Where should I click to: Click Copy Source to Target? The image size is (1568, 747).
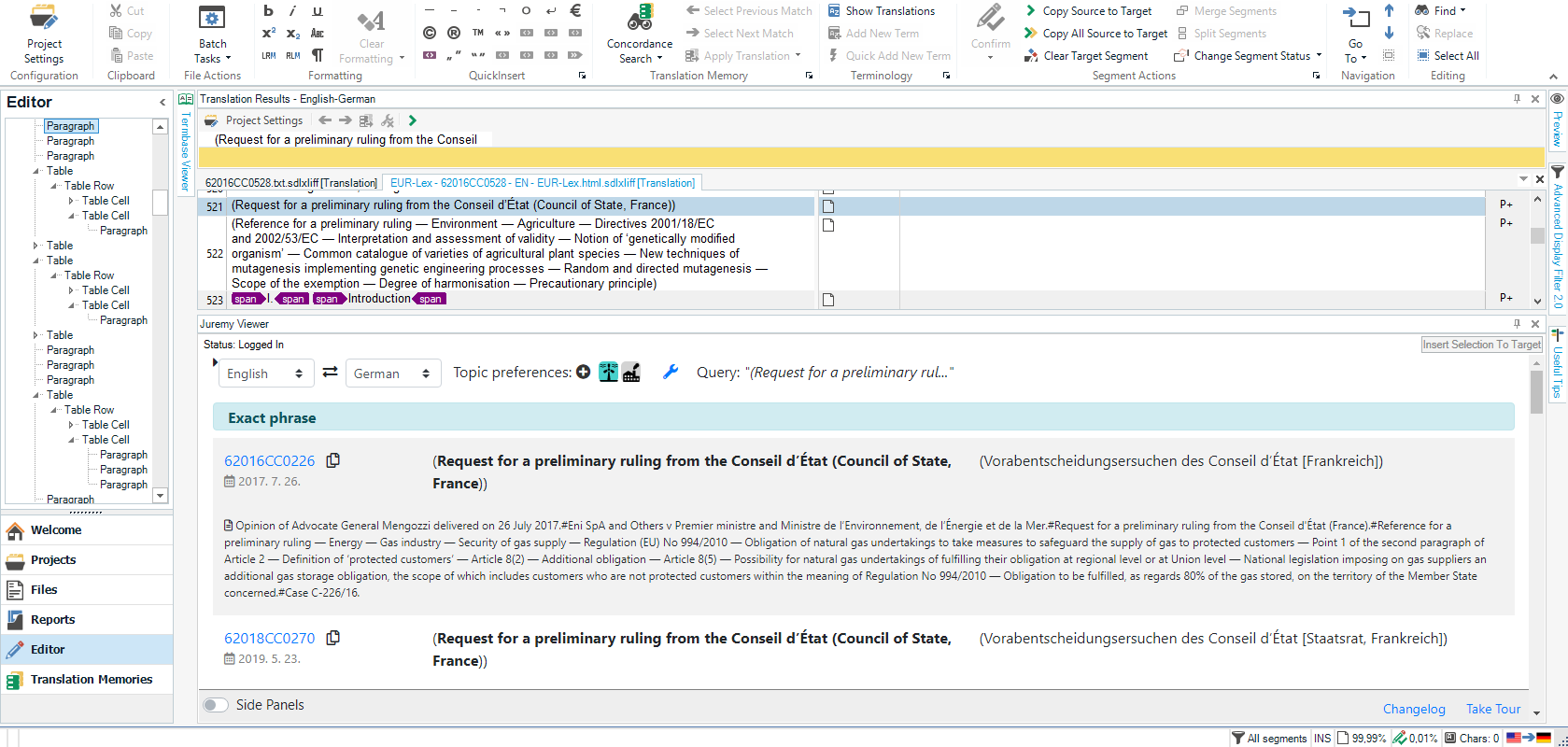[1087, 10]
